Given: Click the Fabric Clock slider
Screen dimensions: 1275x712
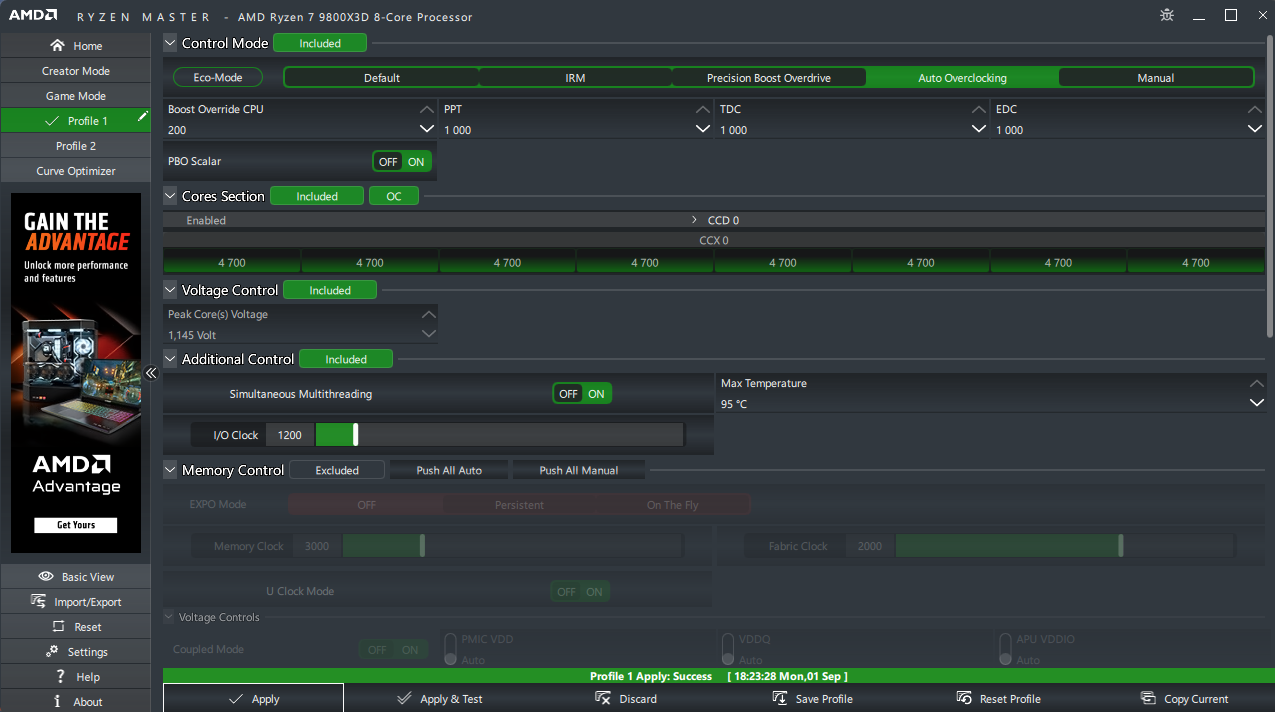Looking at the screenshot, I should 1065,546.
